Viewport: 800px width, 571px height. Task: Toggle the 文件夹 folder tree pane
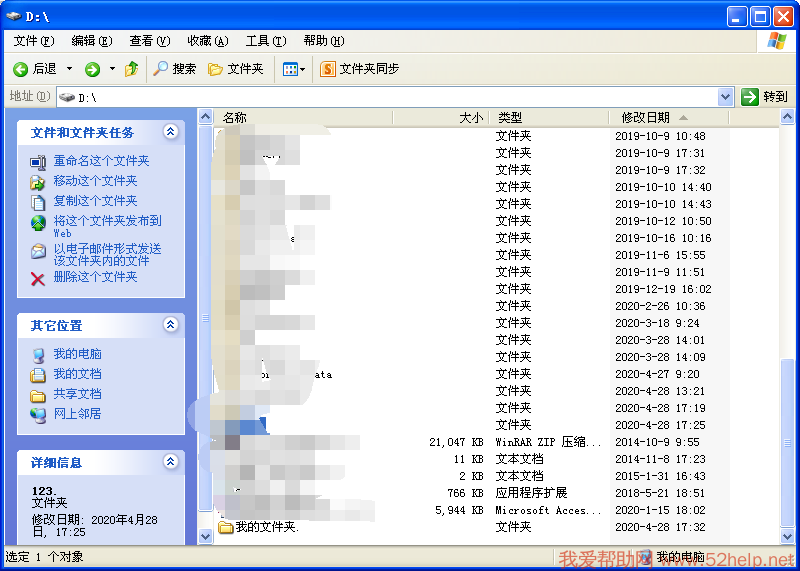[x=235, y=69]
